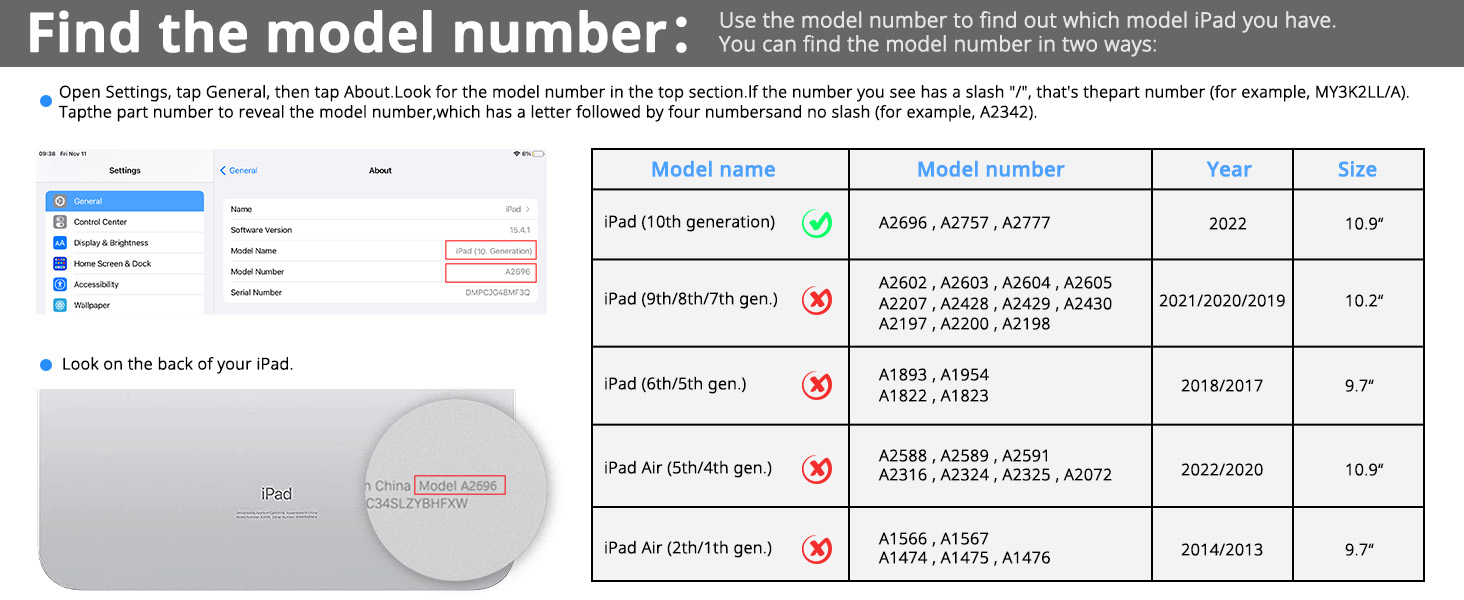Click the Wallpaper icon in the sidebar
1464x600 pixels.
[x=61, y=305]
